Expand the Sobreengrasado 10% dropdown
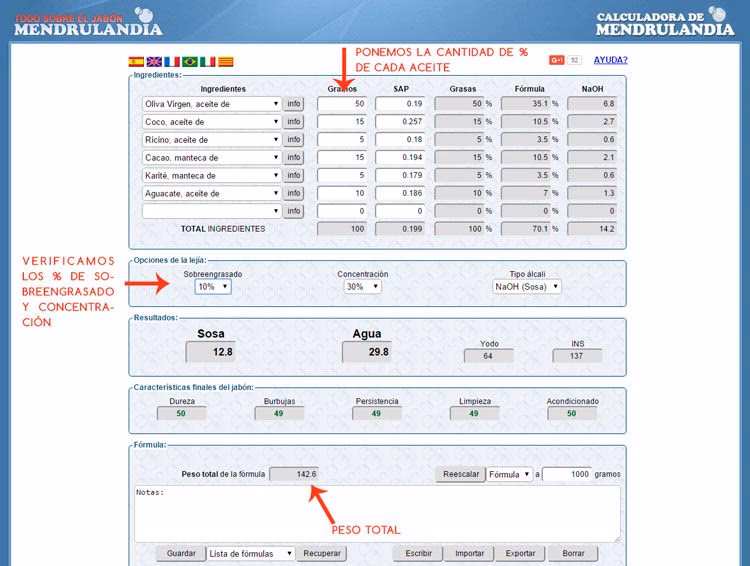 [212, 287]
